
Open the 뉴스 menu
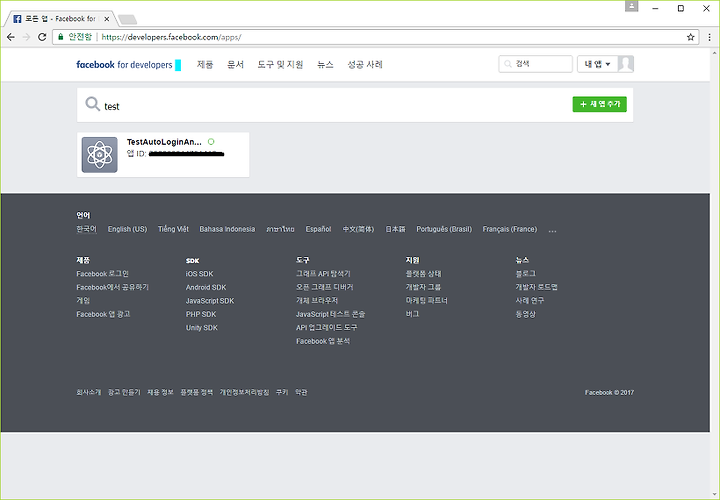click(325, 64)
